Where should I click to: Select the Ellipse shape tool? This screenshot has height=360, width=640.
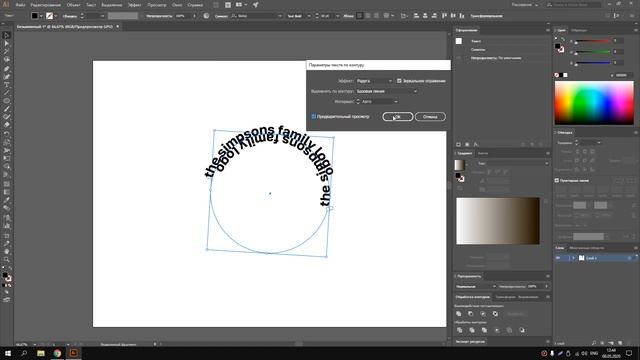click(x=7, y=101)
